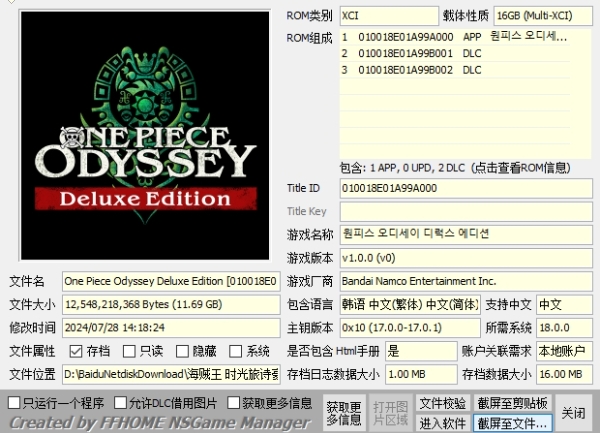Click the 获取更多信息 button
The image size is (601, 433).
pos(344,413)
